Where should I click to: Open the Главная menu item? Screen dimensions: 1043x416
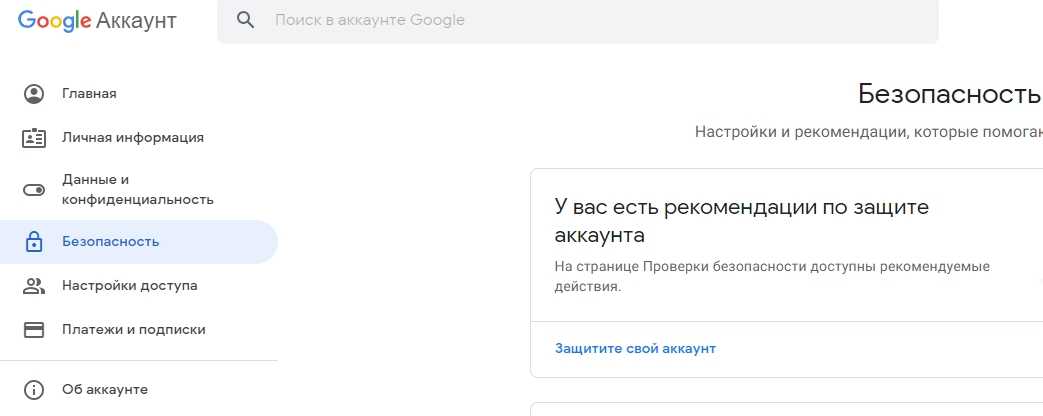89,94
